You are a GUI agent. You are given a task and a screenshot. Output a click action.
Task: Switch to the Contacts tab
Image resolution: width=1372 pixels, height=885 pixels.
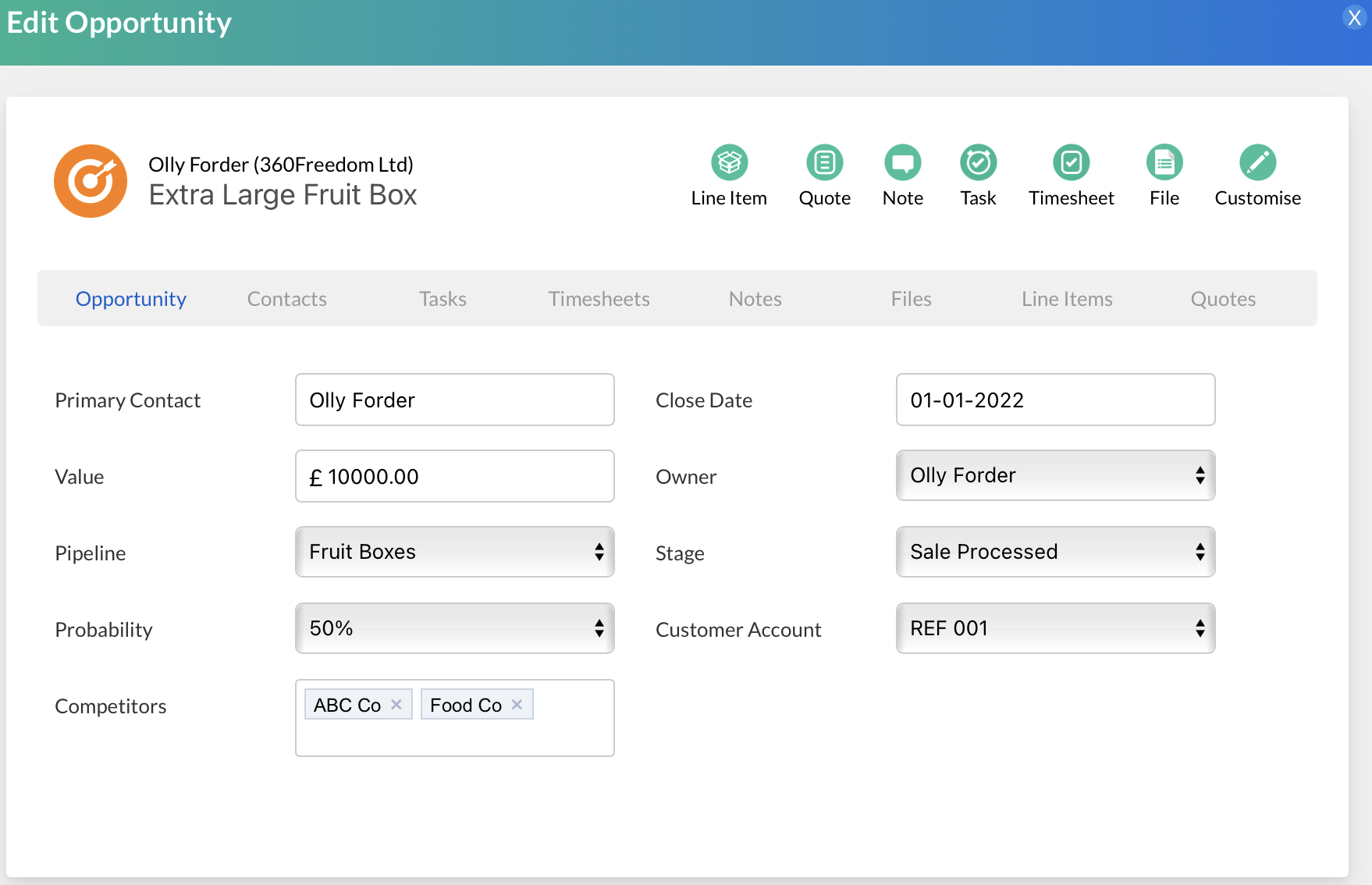click(x=286, y=299)
